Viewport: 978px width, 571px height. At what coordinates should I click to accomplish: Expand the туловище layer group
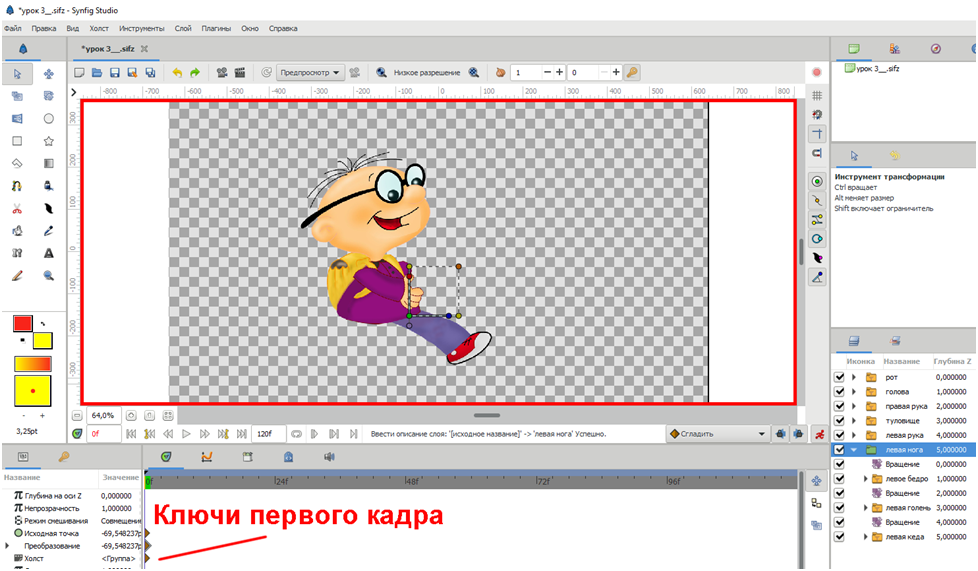click(x=854, y=421)
